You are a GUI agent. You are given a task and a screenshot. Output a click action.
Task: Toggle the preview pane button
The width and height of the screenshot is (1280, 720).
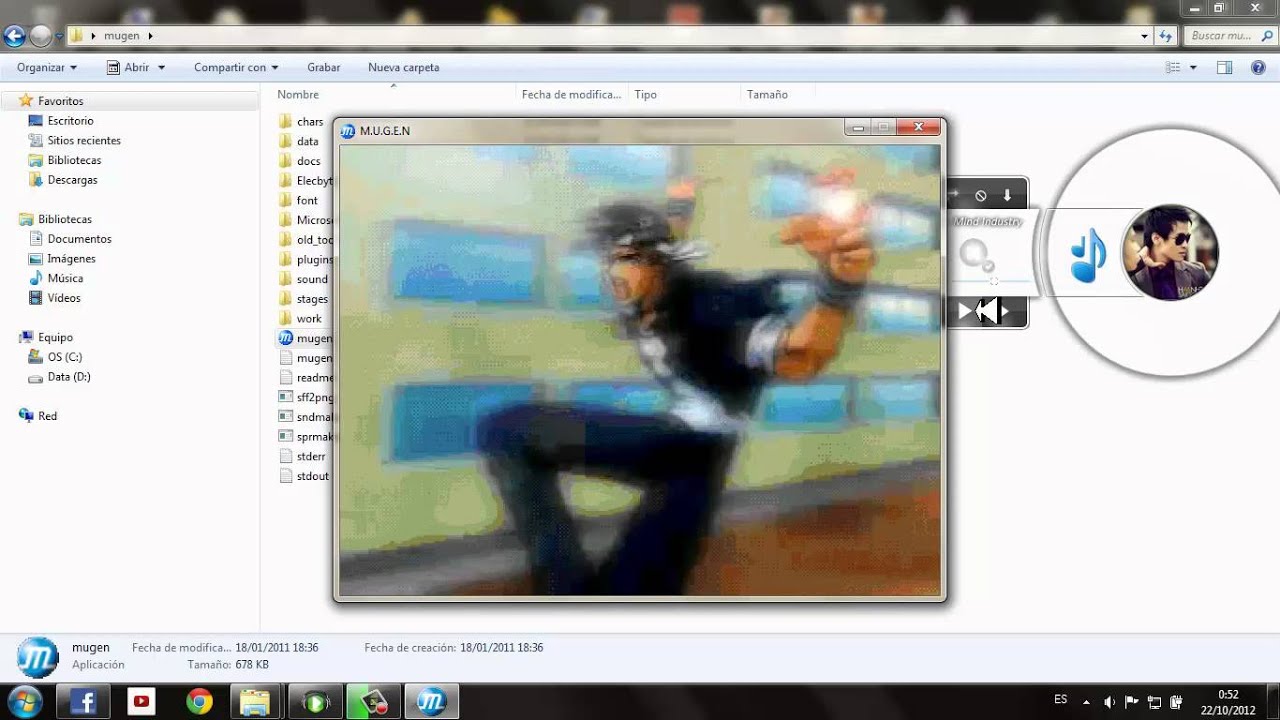point(1224,67)
